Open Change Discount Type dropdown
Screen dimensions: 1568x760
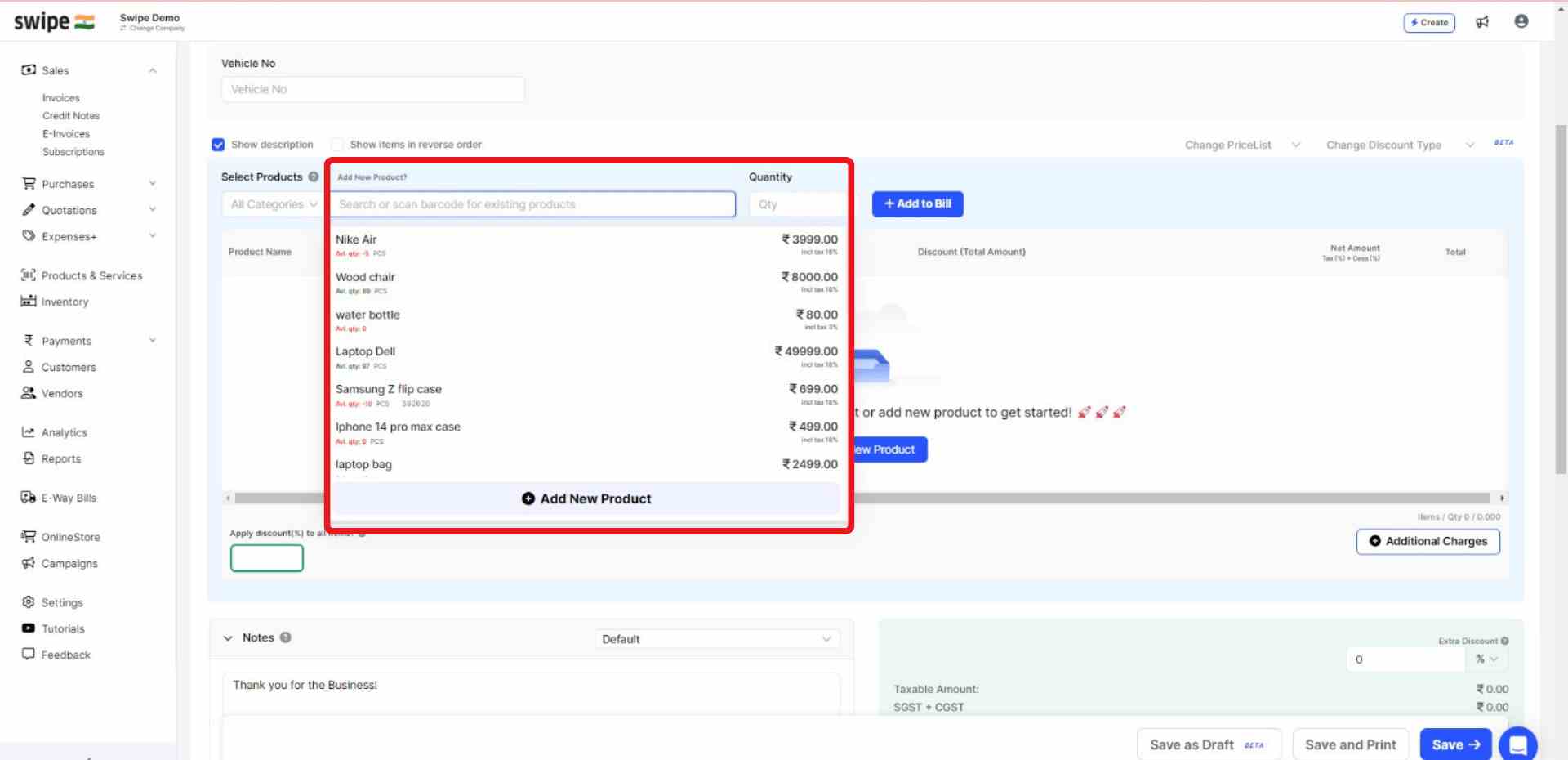(x=1400, y=145)
